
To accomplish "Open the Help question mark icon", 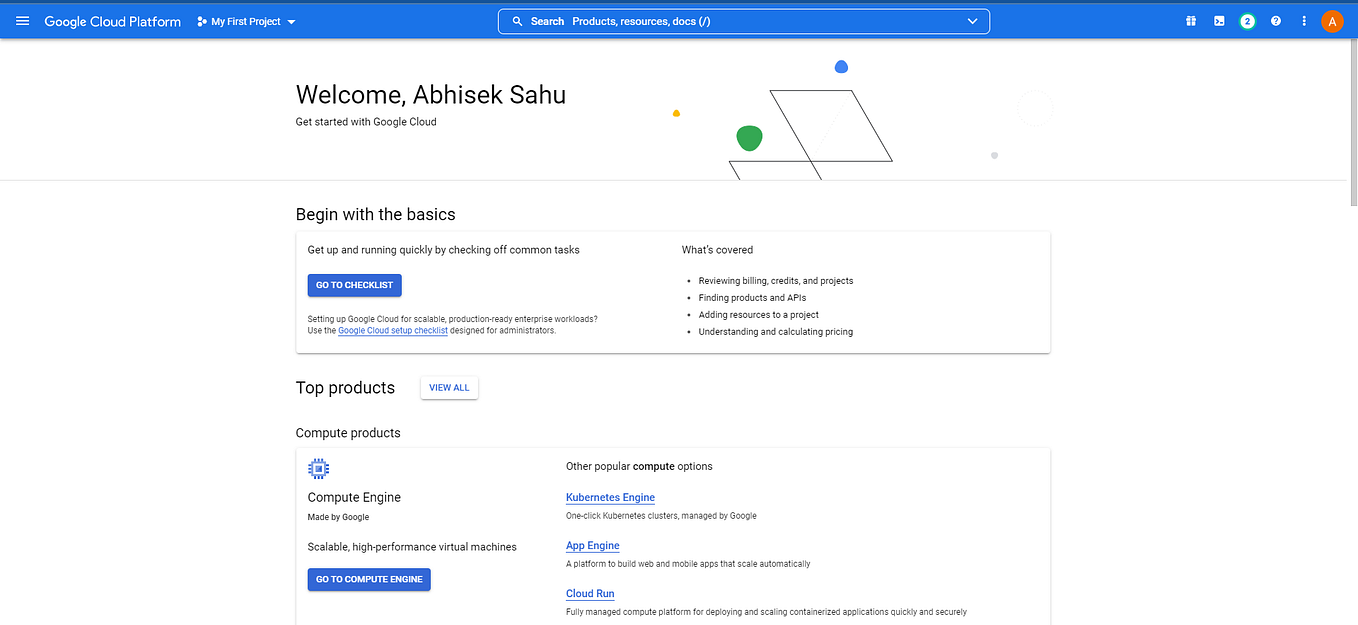I will (x=1276, y=20).
